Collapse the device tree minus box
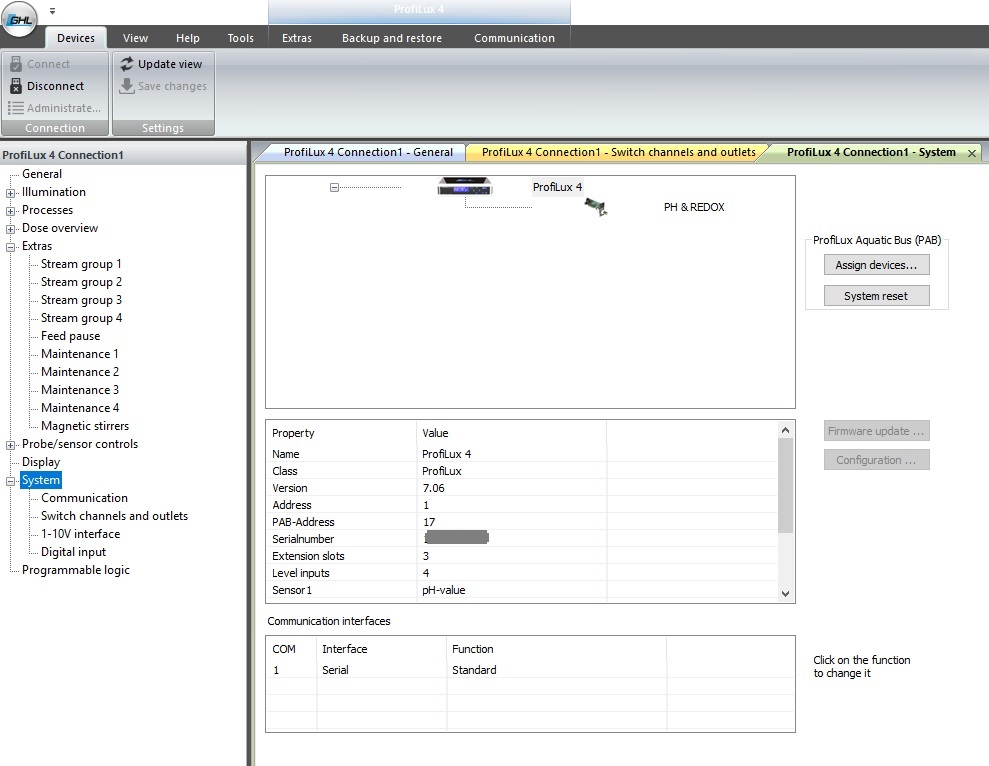 click(x=334, y=187)
